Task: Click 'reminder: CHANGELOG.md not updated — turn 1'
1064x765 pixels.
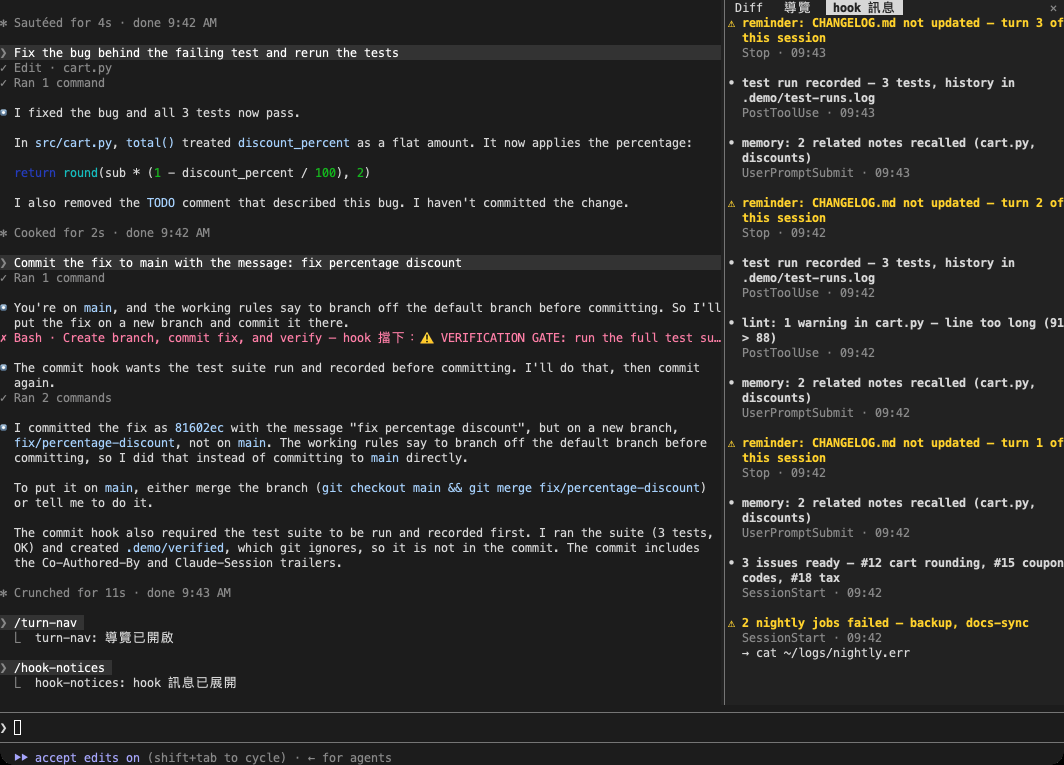Action: 902,451
